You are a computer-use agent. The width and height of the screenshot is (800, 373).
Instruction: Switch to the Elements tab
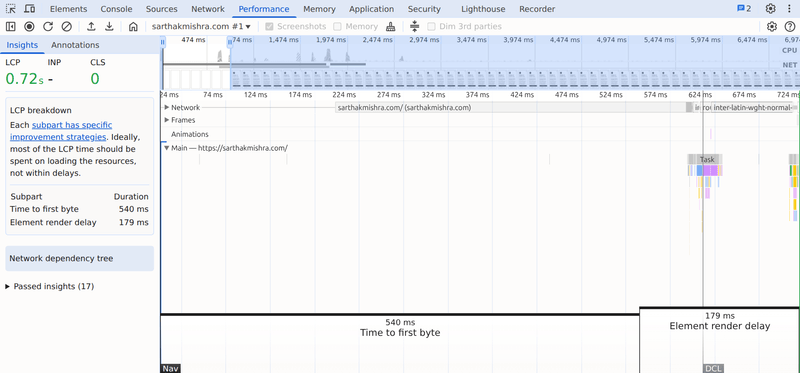click(x=68, y=9)
